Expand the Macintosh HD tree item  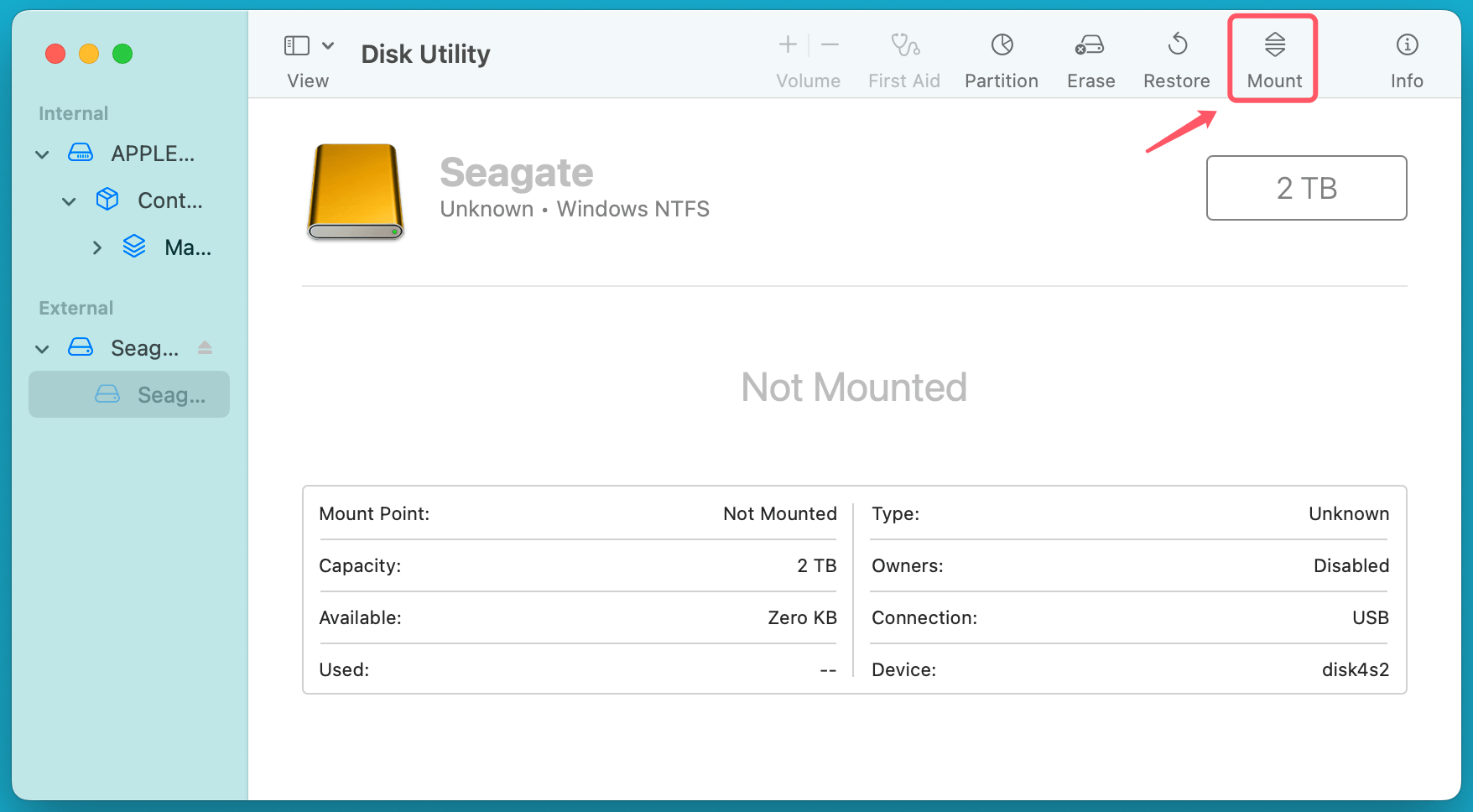pos(96,247)
